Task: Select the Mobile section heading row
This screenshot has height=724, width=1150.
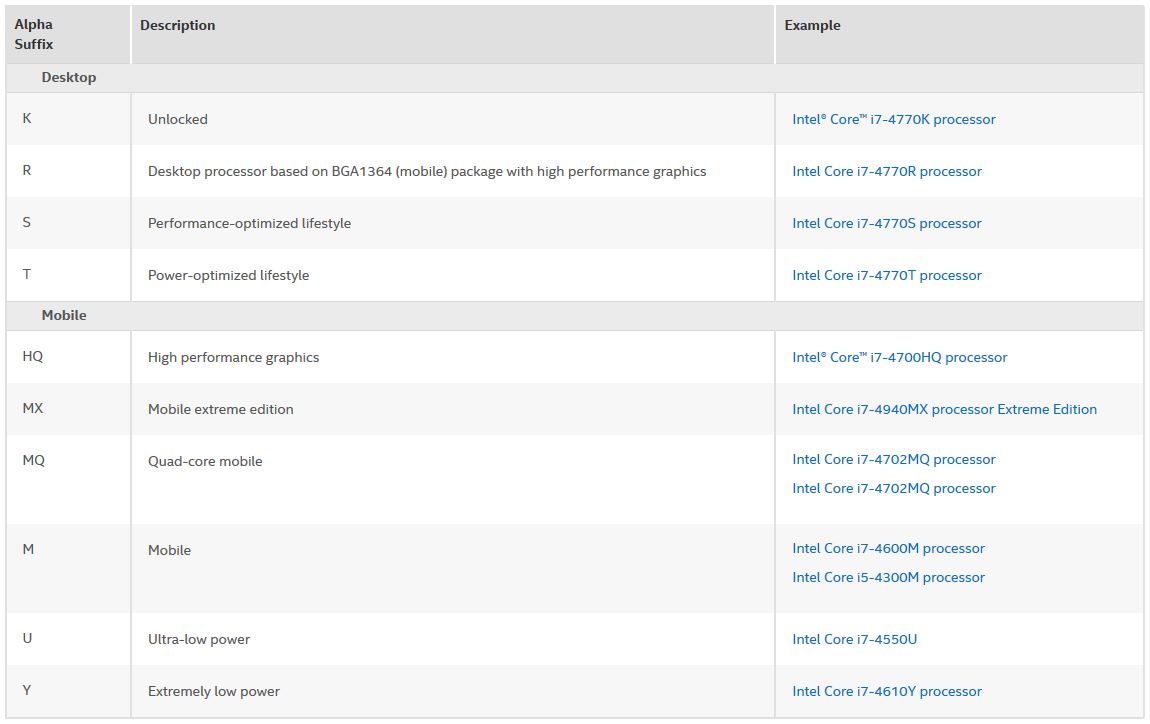Action: pos(64,315)
